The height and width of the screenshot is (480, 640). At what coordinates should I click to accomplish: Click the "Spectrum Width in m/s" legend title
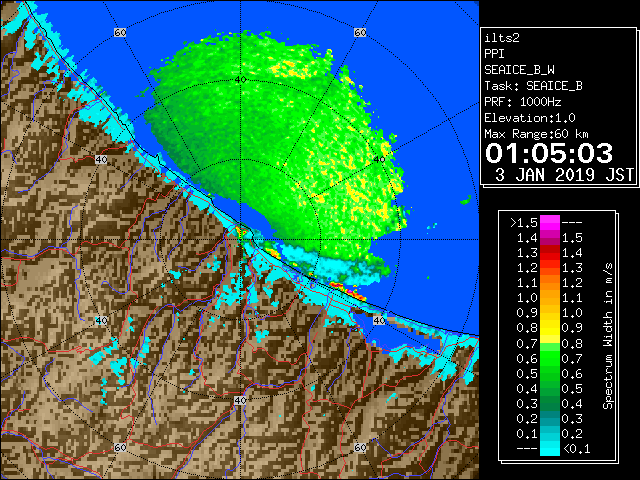(x=608, y=336)
